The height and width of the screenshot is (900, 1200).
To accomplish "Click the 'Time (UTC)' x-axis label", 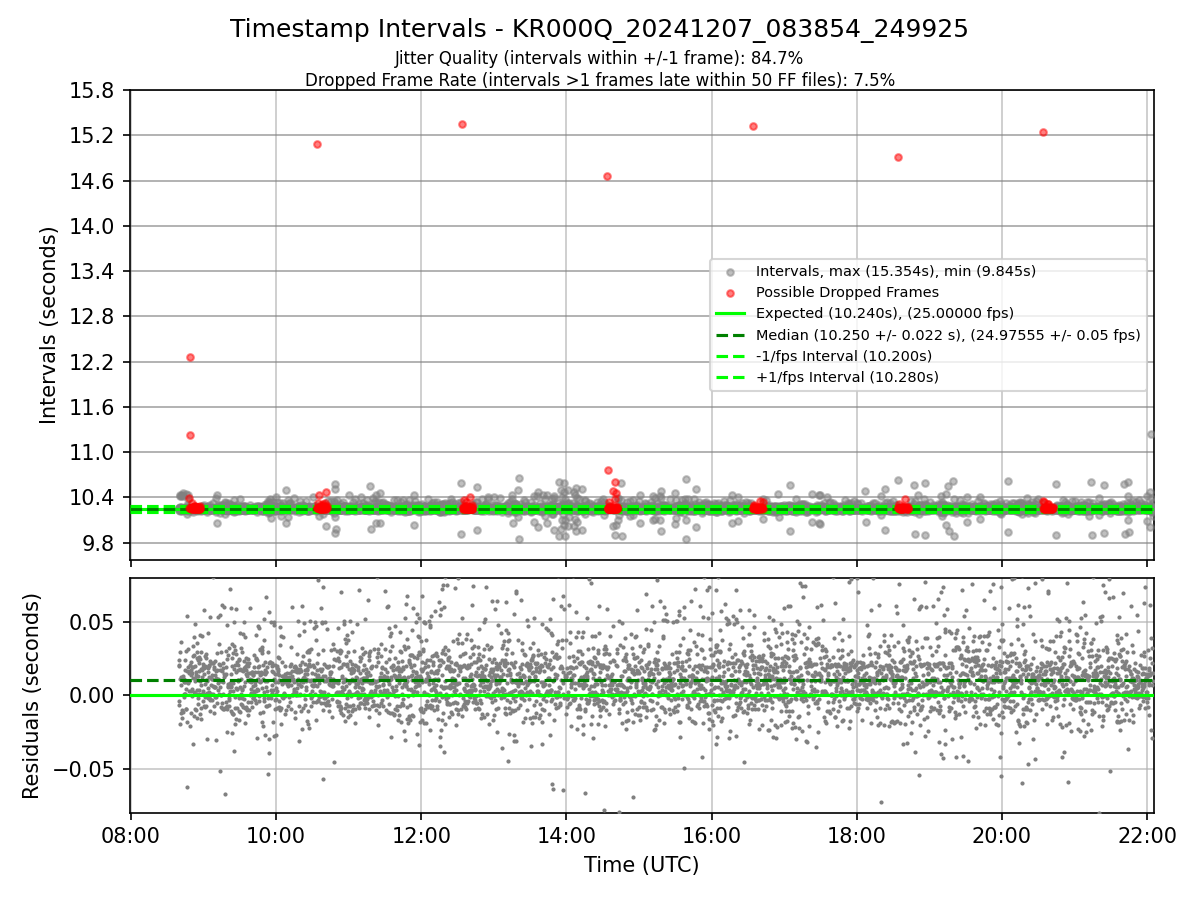I will (x=641, y=864).
